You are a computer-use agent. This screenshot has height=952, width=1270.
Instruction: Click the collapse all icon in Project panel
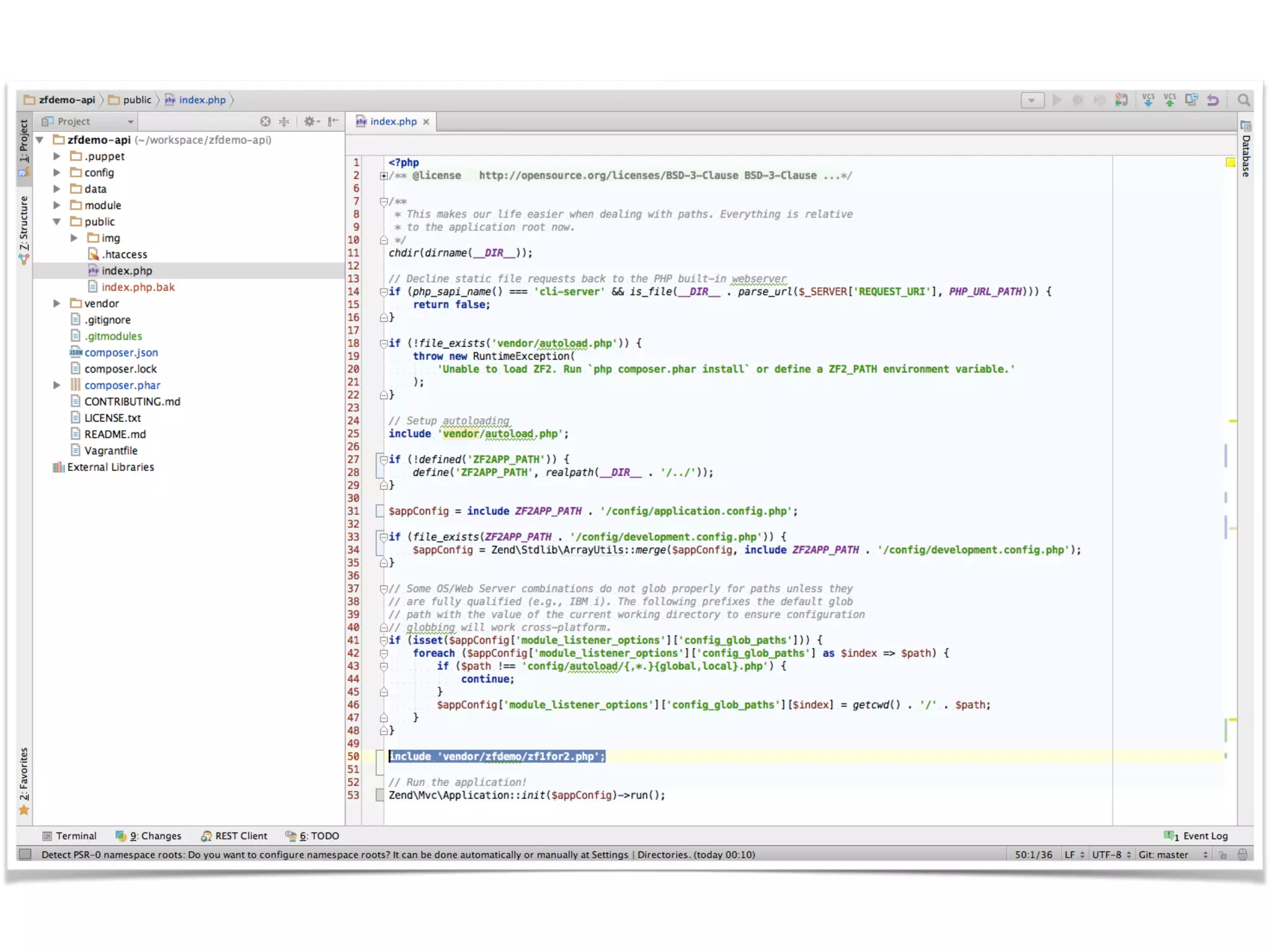click(x=284, y=121)
